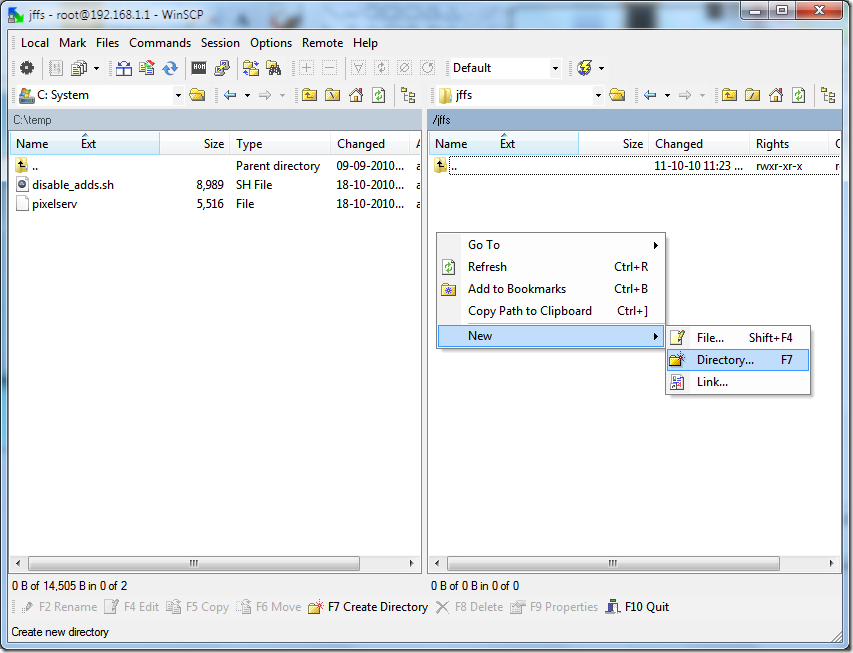
Task: Refresh the remote panel with refresh icon
Action: tap(797, 94)
